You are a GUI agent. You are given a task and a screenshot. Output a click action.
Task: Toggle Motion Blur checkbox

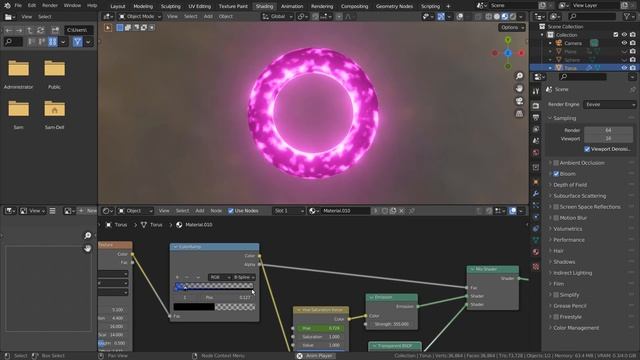coord(556,218)
